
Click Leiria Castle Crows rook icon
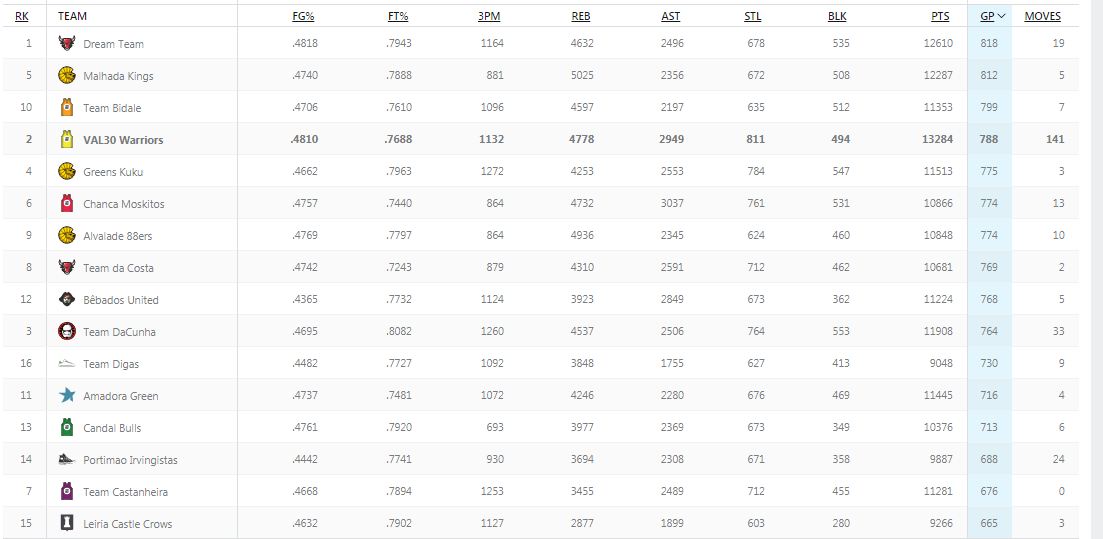click(67, 524)
